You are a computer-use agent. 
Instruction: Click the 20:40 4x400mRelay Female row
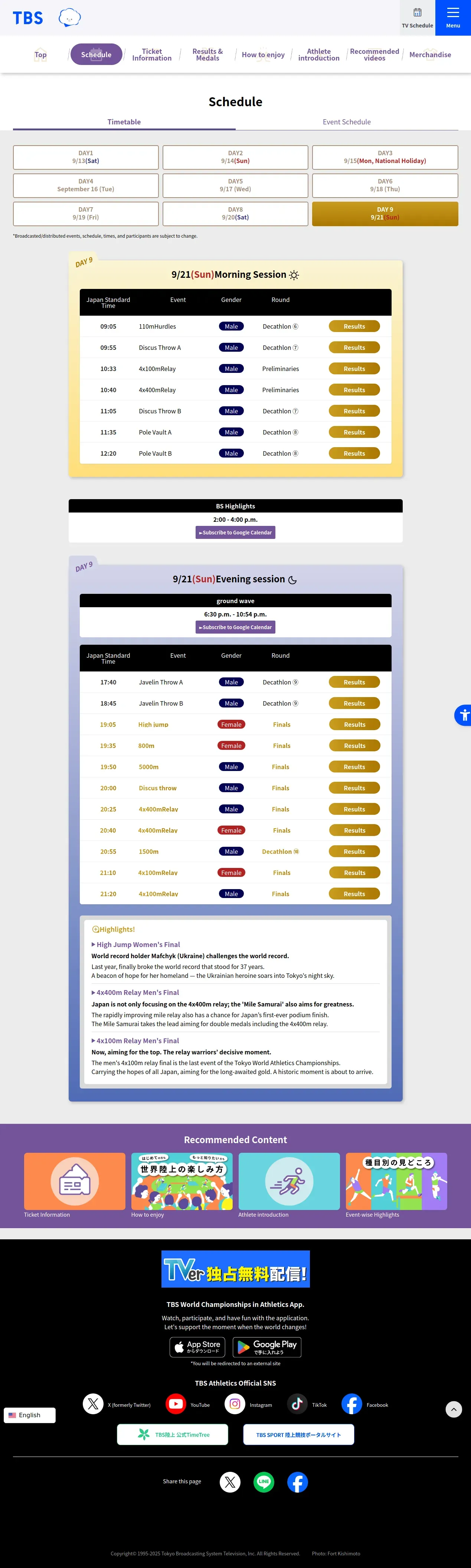pos(235,830)
